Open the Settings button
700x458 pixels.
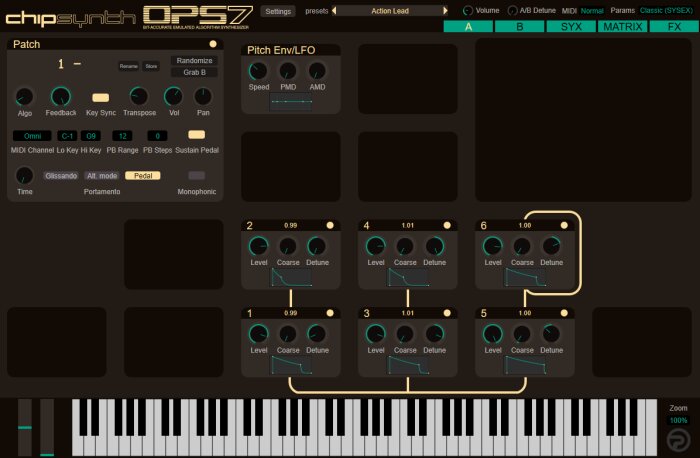click(278, 11)
